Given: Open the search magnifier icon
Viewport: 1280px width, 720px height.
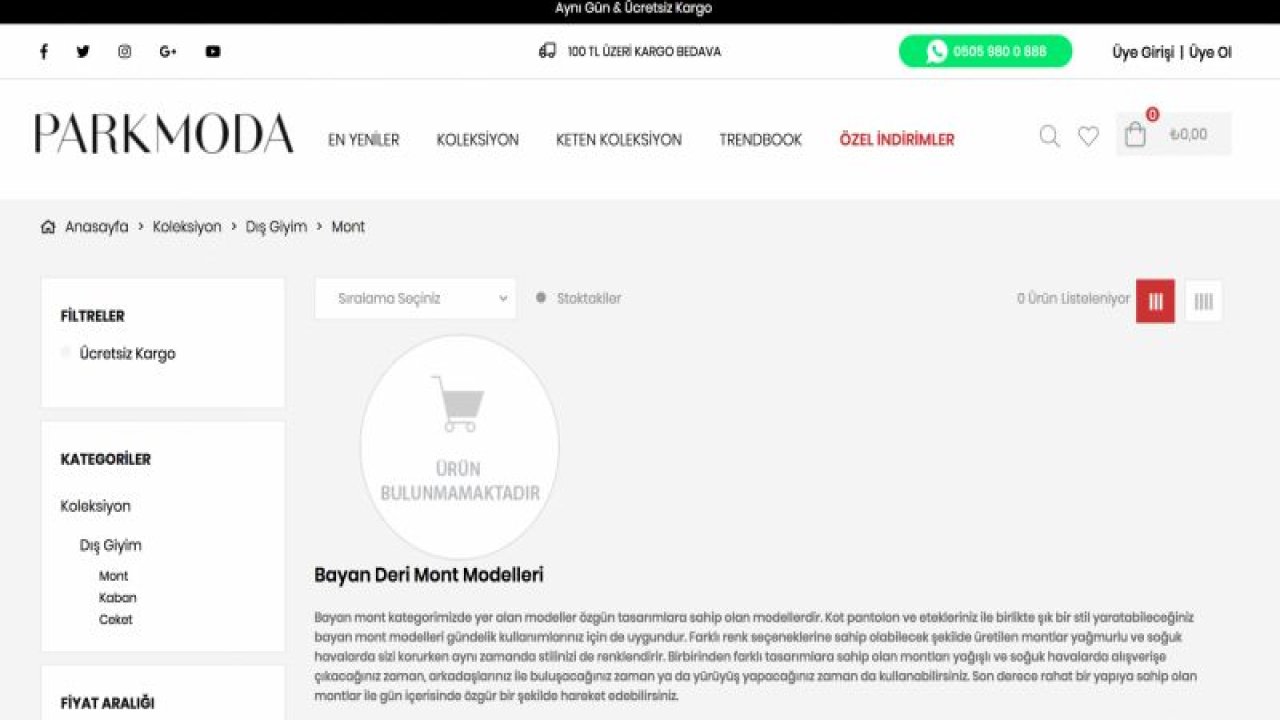Looking at the screenshot, I should click(x=1048, y=136).
